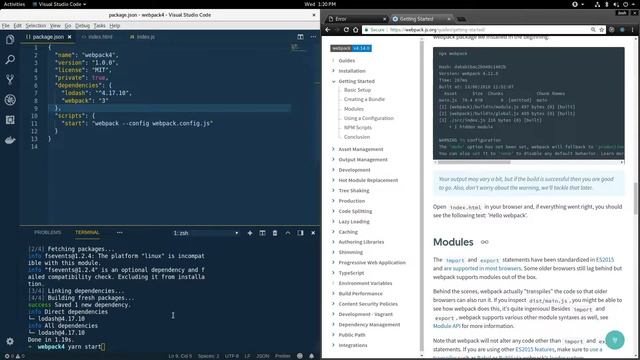The width and height of the screenshot is (640, 360).
Task: Open 'are supported in most browsers' link
Action: tap(482, 269)
